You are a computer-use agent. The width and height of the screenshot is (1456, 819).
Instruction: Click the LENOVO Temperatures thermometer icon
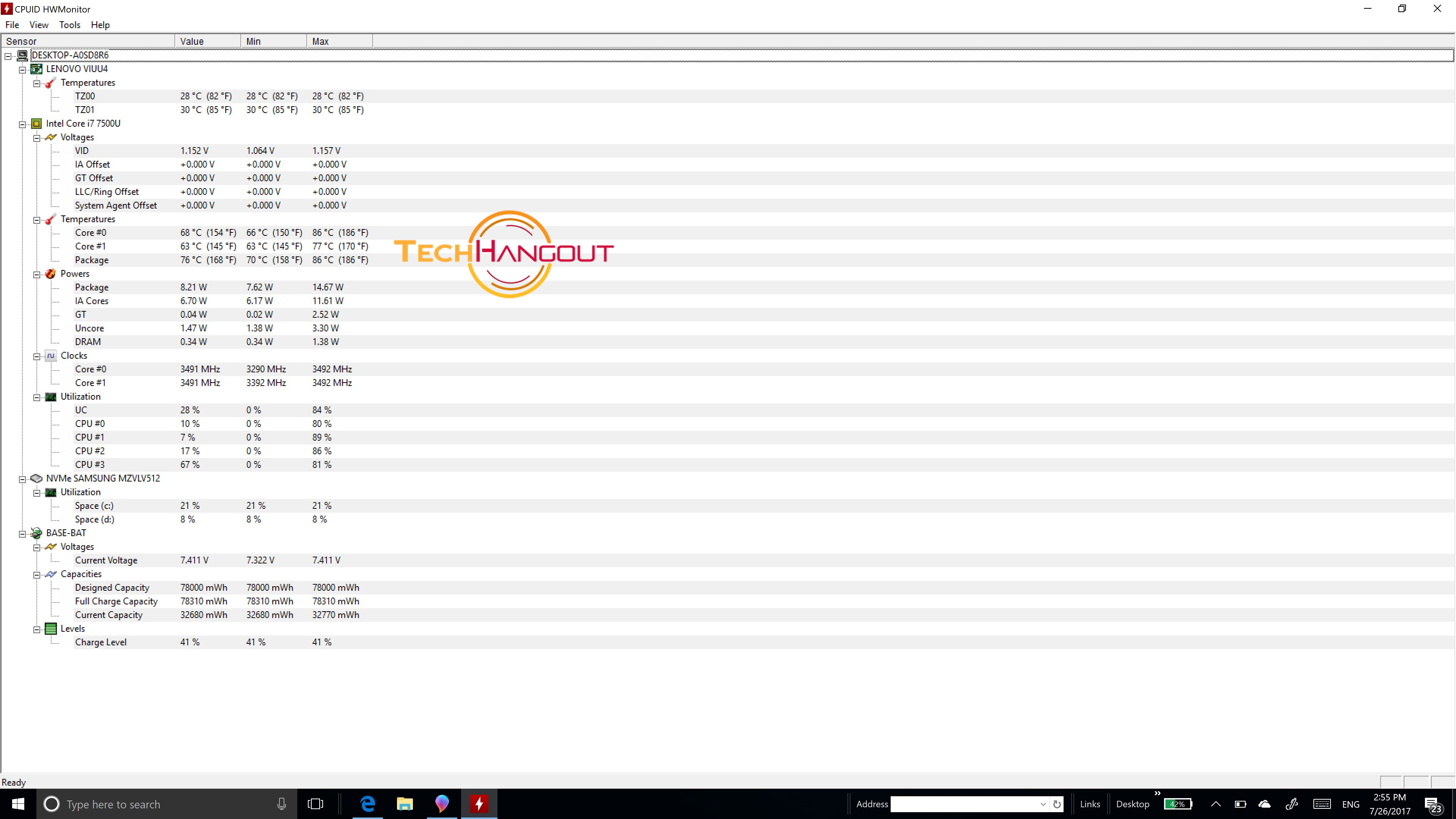click(51, 83)
